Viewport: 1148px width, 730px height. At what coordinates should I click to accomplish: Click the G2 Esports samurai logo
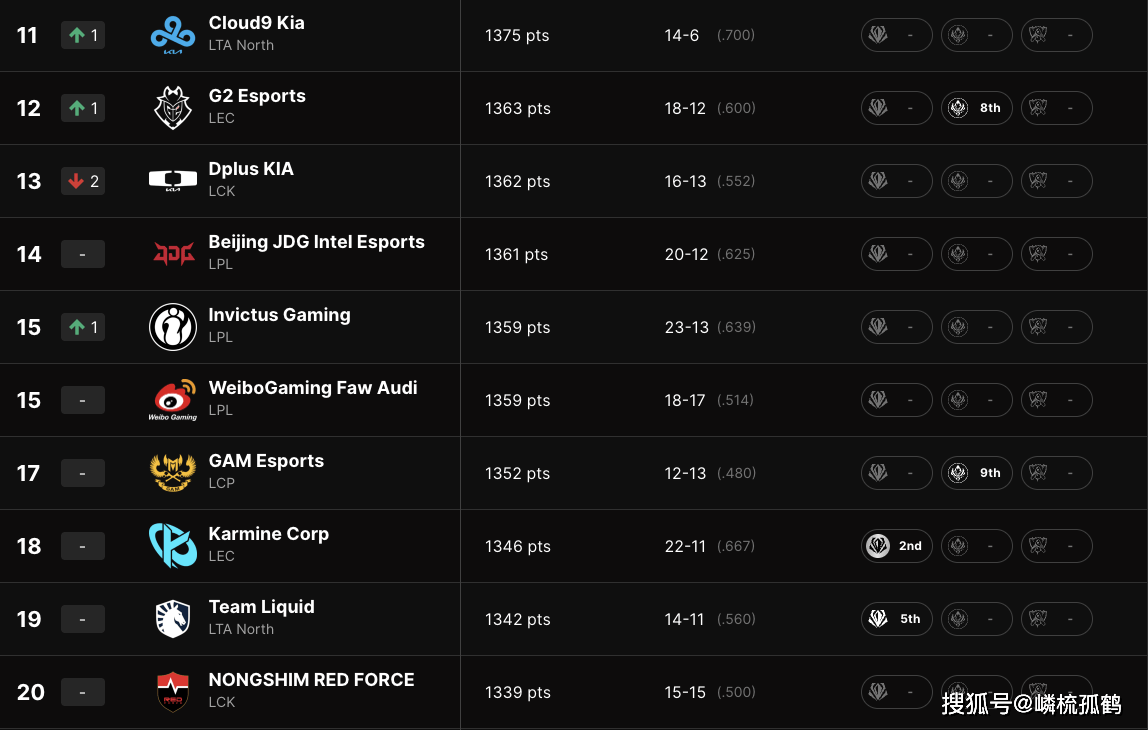coord(173,108)
